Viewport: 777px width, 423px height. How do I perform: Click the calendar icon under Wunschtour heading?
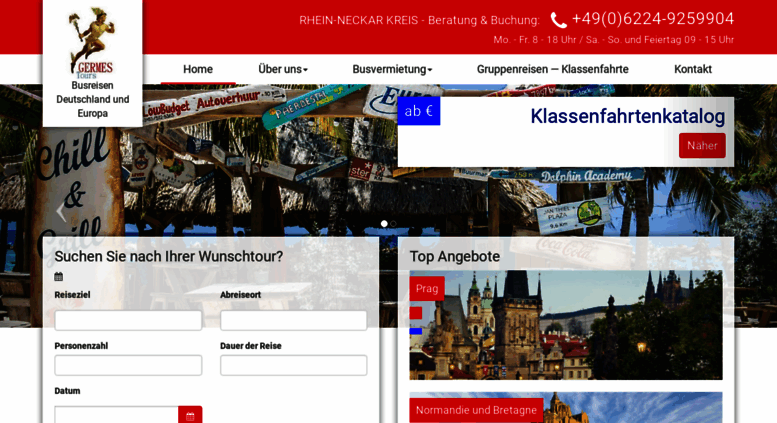[58, 277]
